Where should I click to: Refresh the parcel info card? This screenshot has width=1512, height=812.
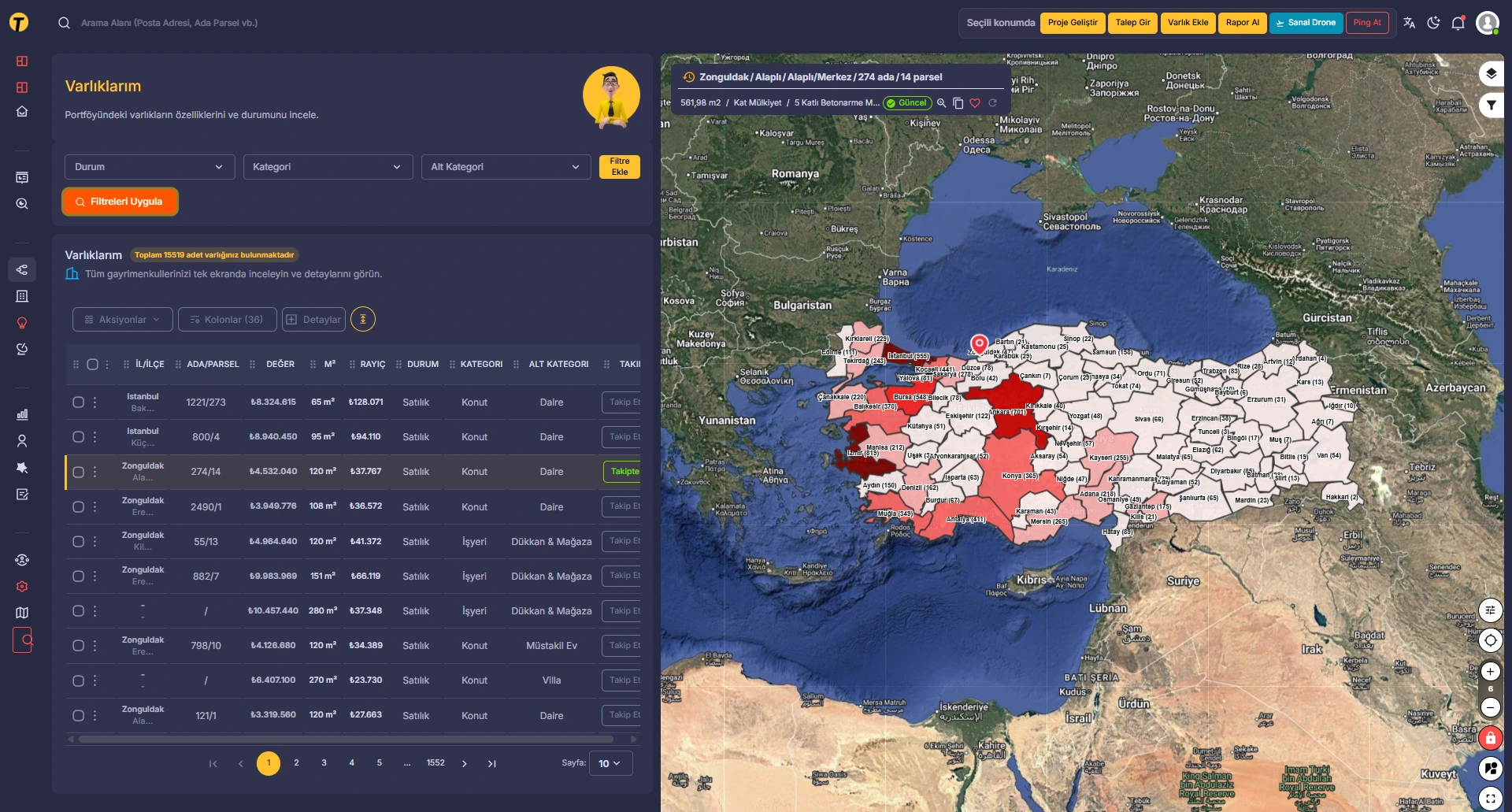click(992, 103)
